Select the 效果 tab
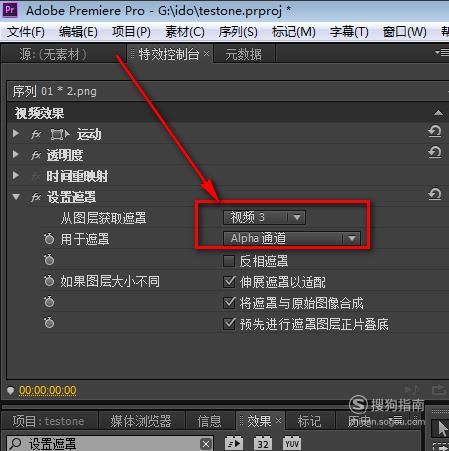 tap(259, 421)
